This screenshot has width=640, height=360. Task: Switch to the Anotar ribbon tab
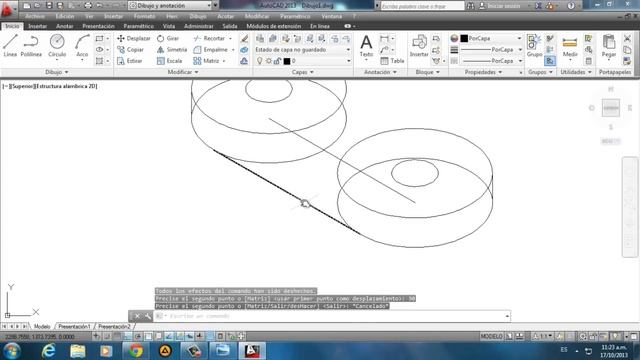(x=64, y=26)
